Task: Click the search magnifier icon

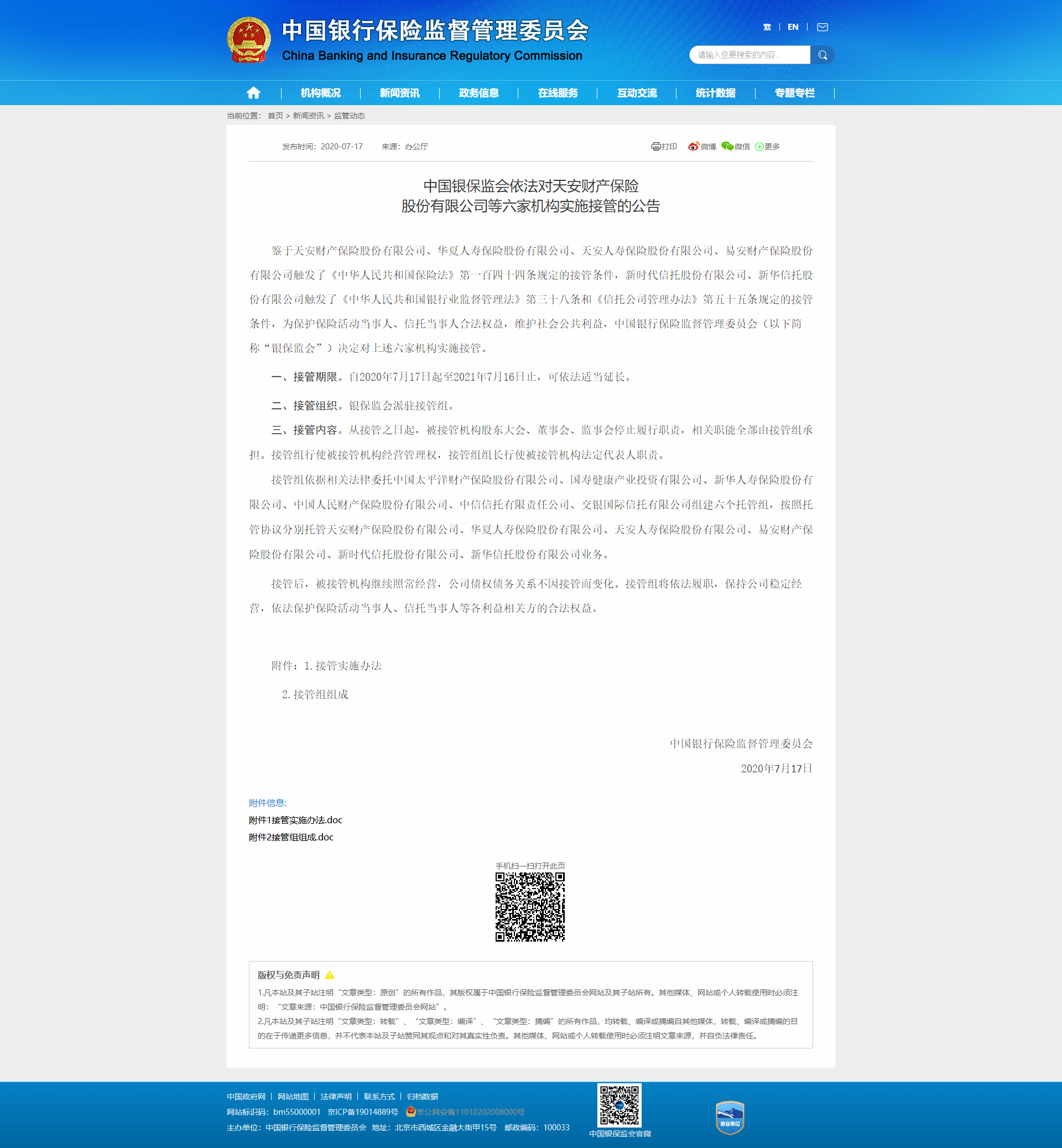Action: click(x=822, y=55)
